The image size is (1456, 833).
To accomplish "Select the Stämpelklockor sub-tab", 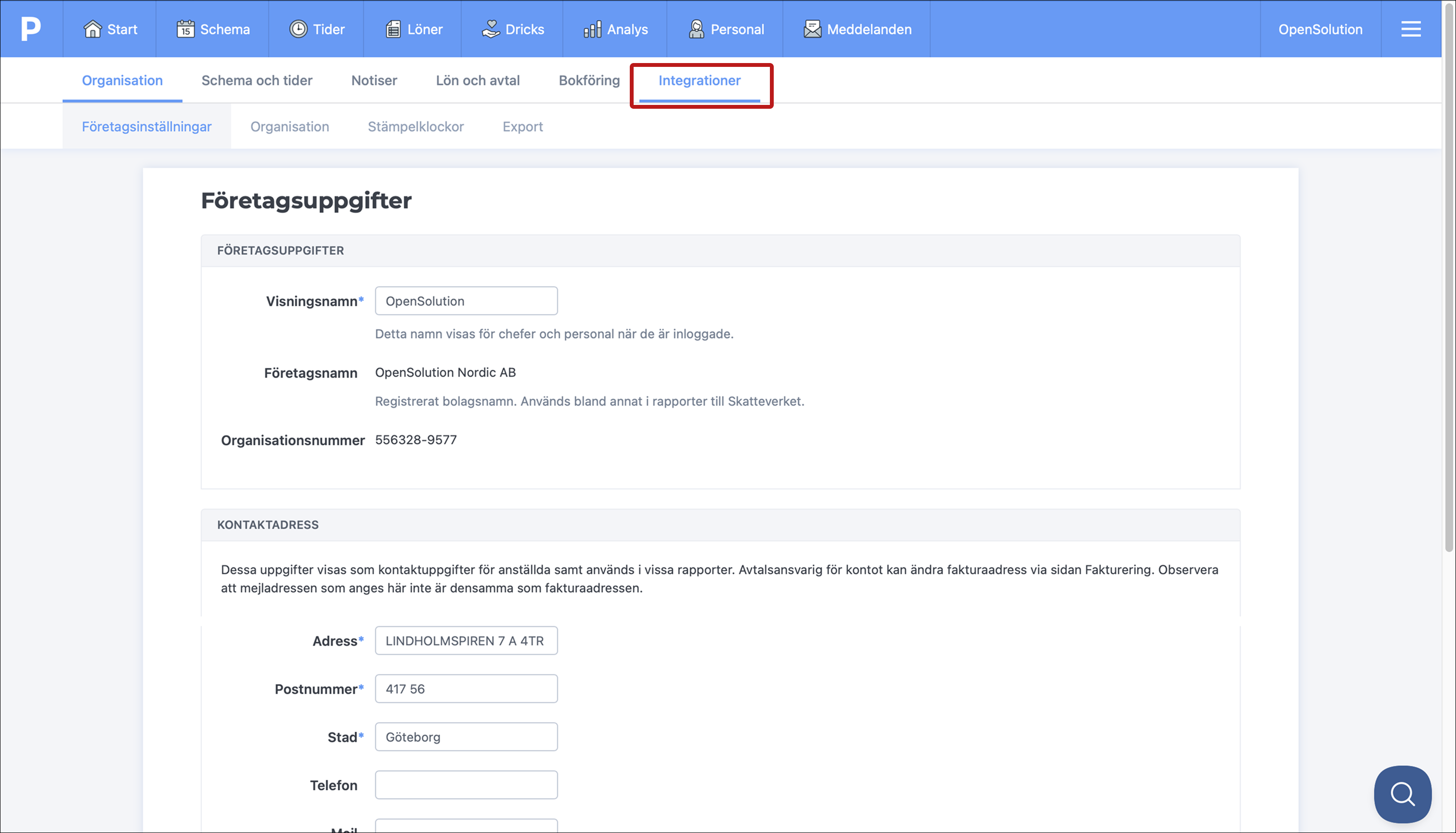I will (x=416, y=127).
